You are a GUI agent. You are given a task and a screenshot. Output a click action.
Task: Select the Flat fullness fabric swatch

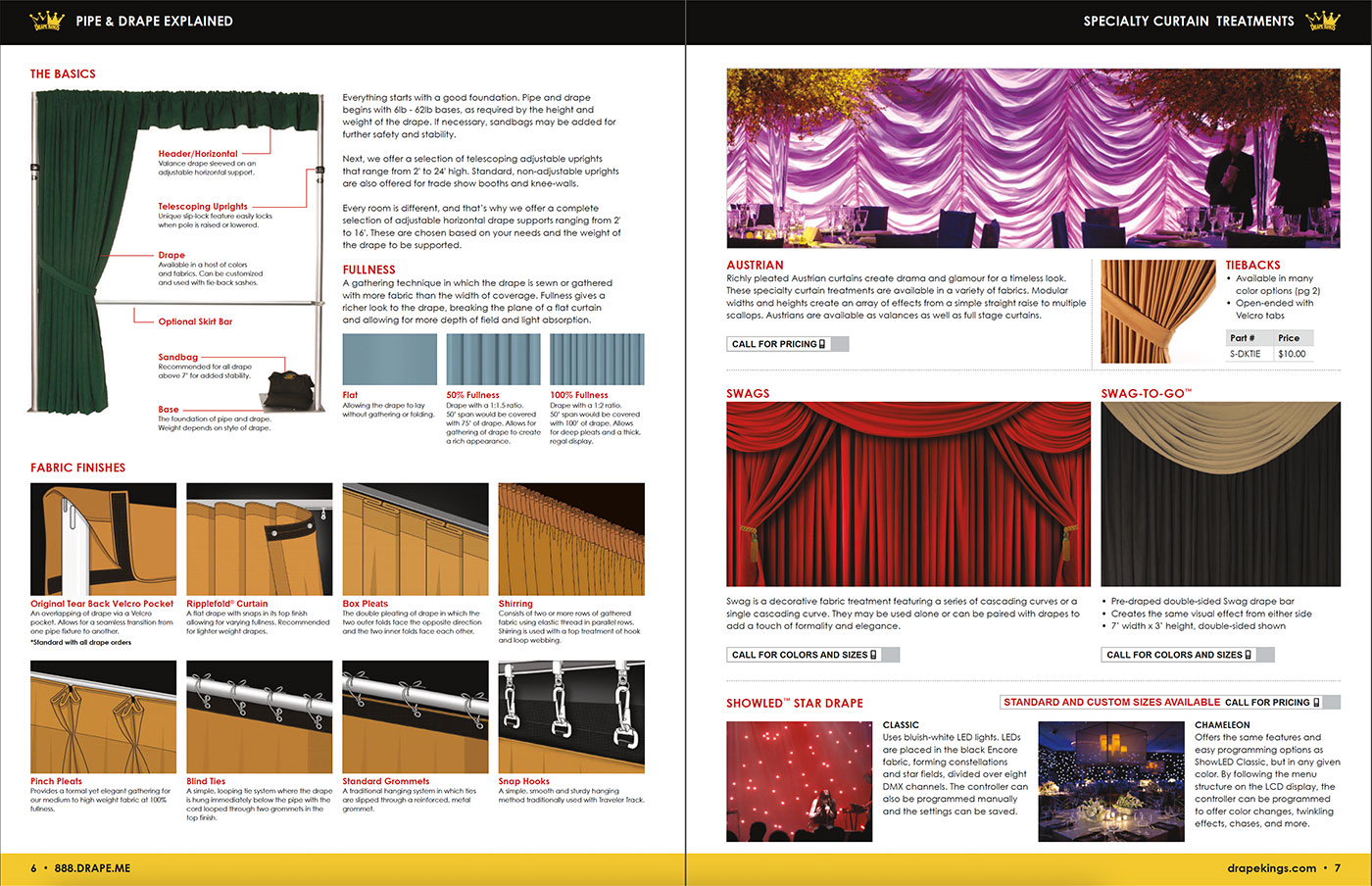coord(389,360)
